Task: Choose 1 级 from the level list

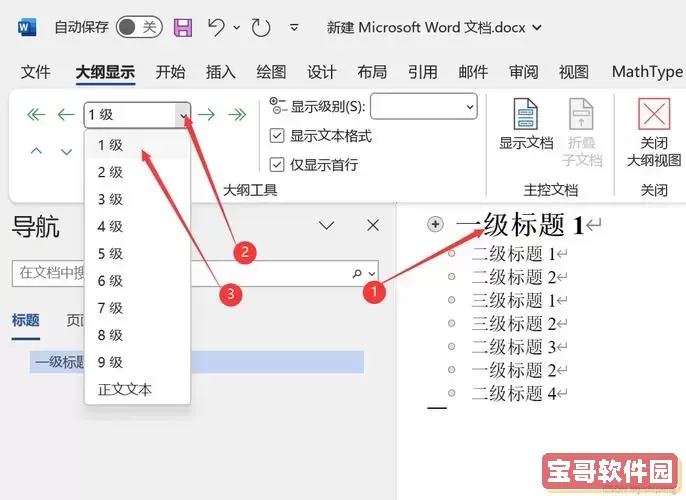Action: 137,145
